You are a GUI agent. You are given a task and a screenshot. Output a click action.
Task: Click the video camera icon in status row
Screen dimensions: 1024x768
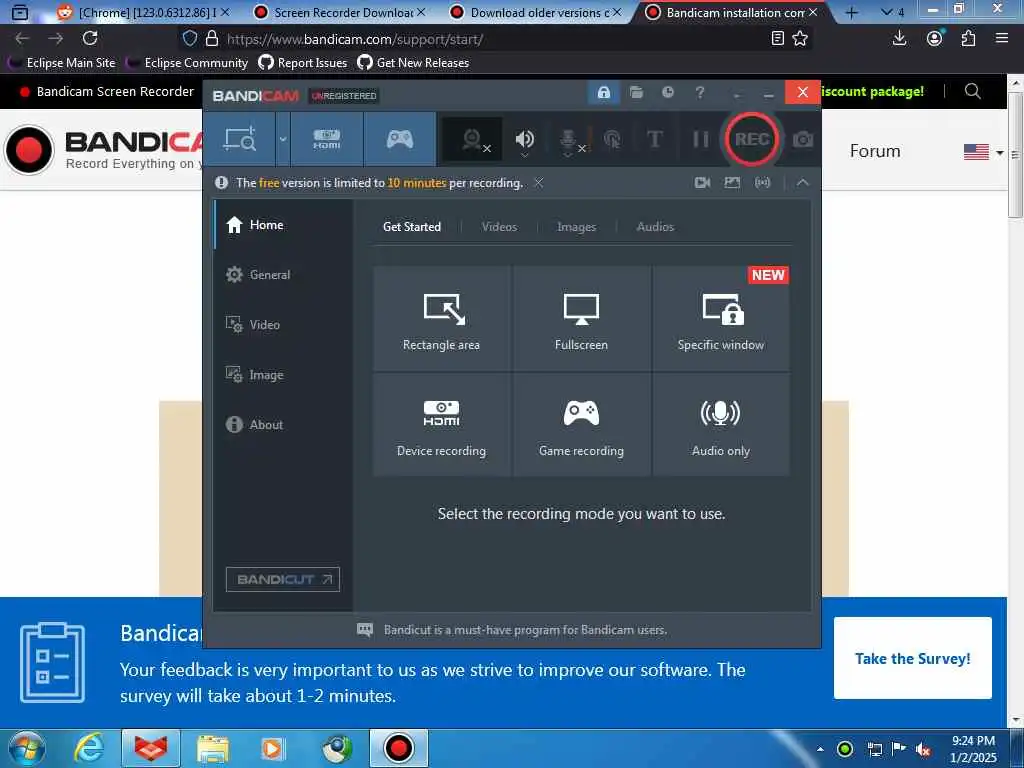pos(703,183)
